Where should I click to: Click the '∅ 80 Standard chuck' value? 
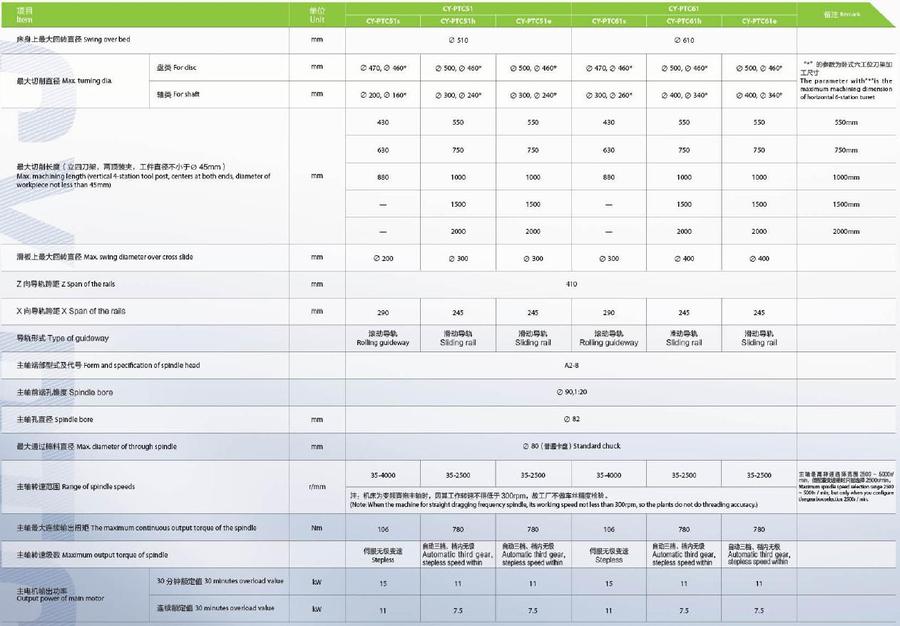tap(571, 446)
